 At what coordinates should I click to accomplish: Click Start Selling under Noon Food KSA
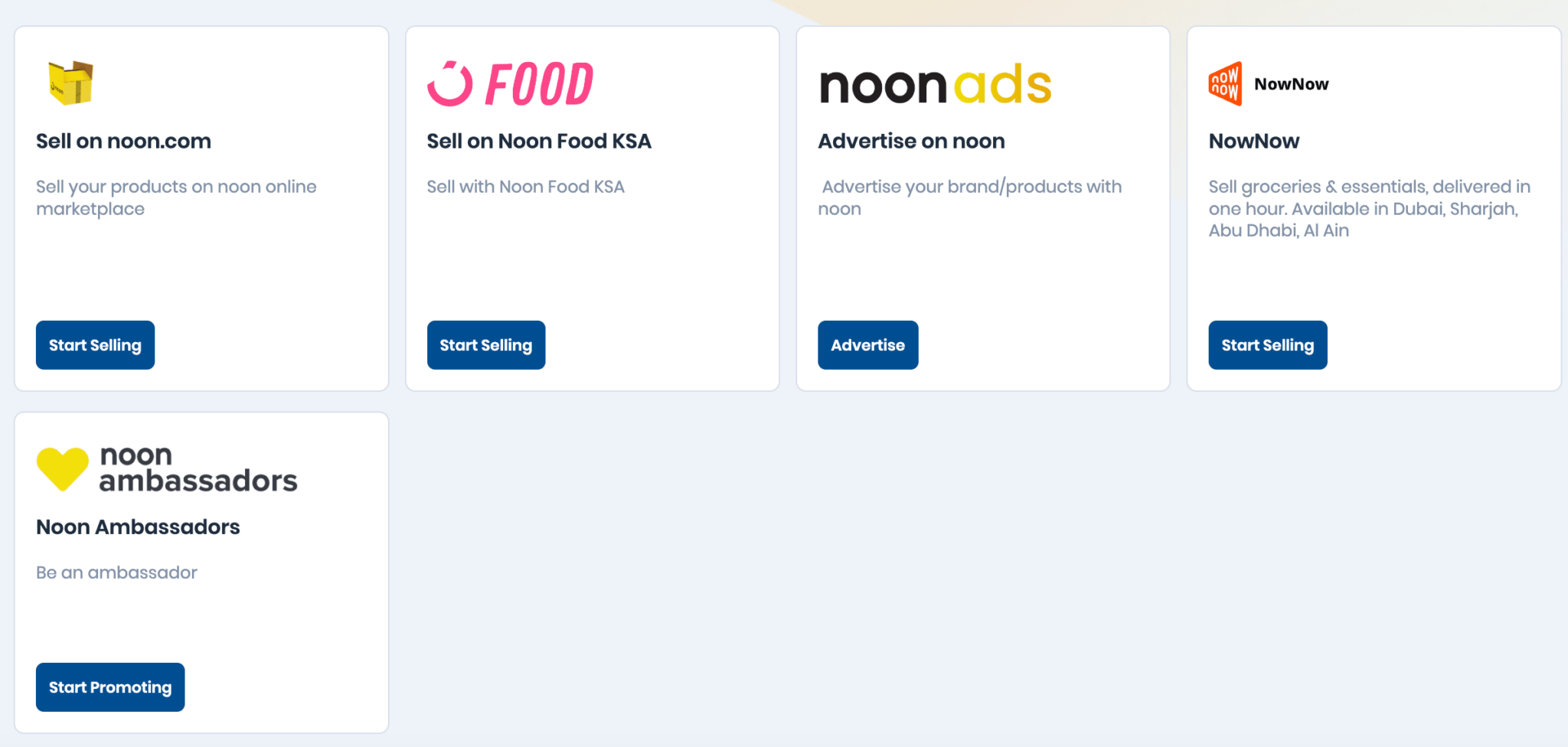click(x=486, y=344)
